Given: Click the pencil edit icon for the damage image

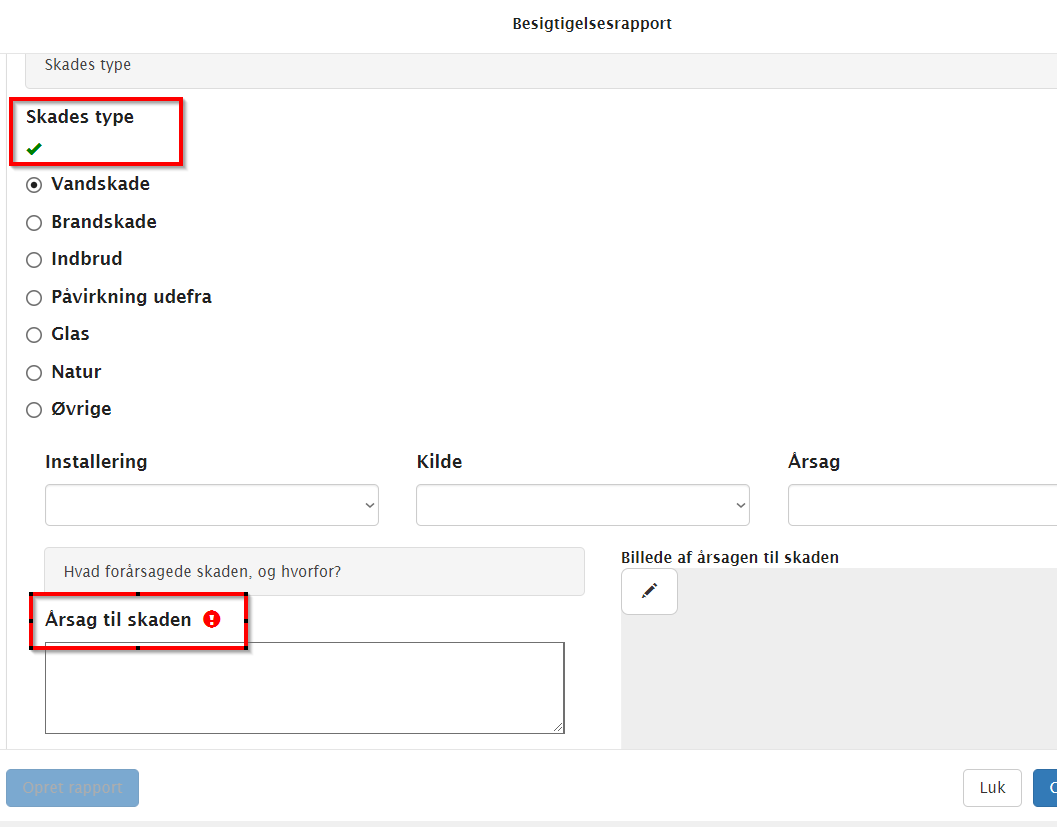Looking at the screenshot, I should 649,592.
